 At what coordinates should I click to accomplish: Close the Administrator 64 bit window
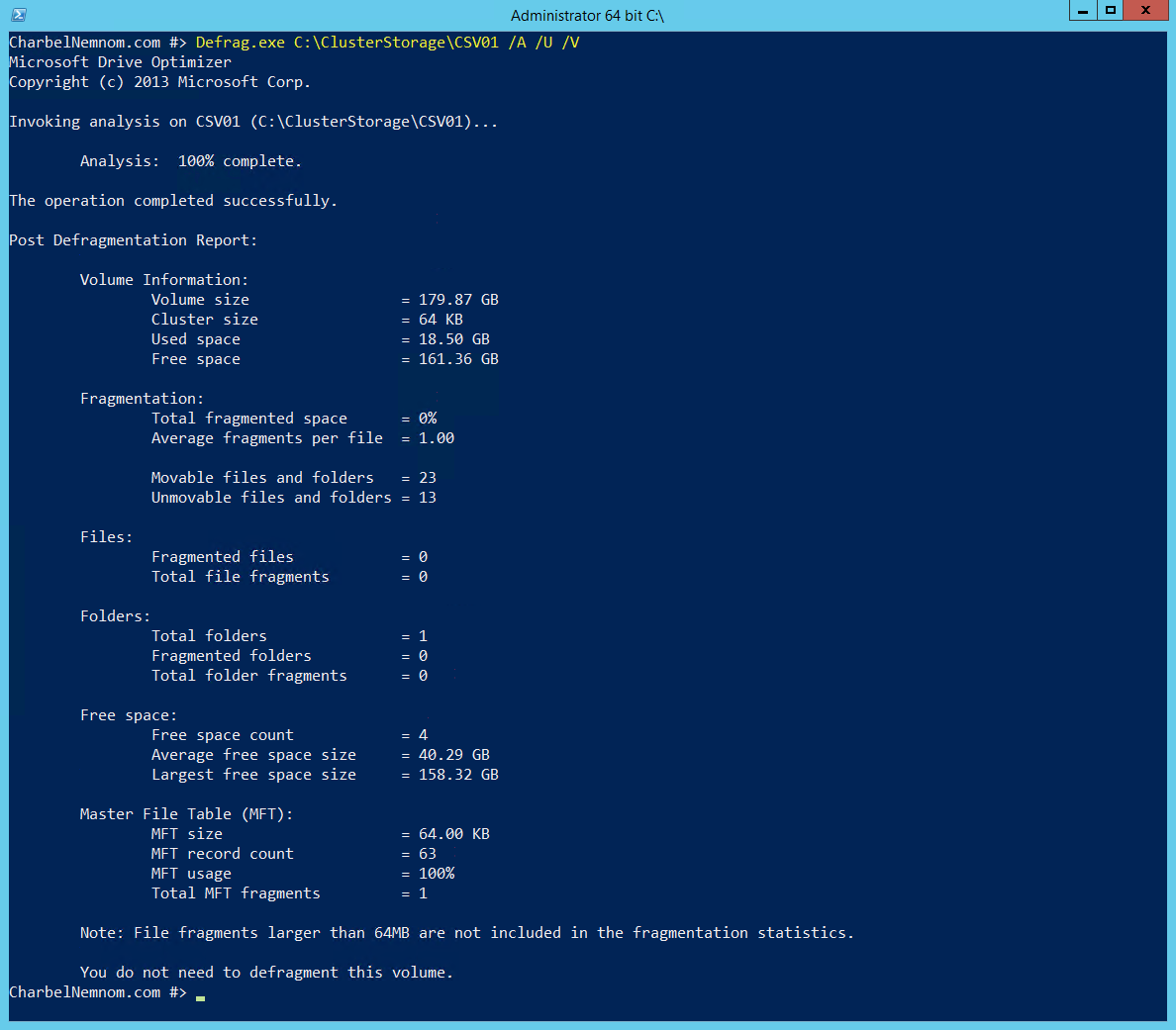click(1145, 11)
